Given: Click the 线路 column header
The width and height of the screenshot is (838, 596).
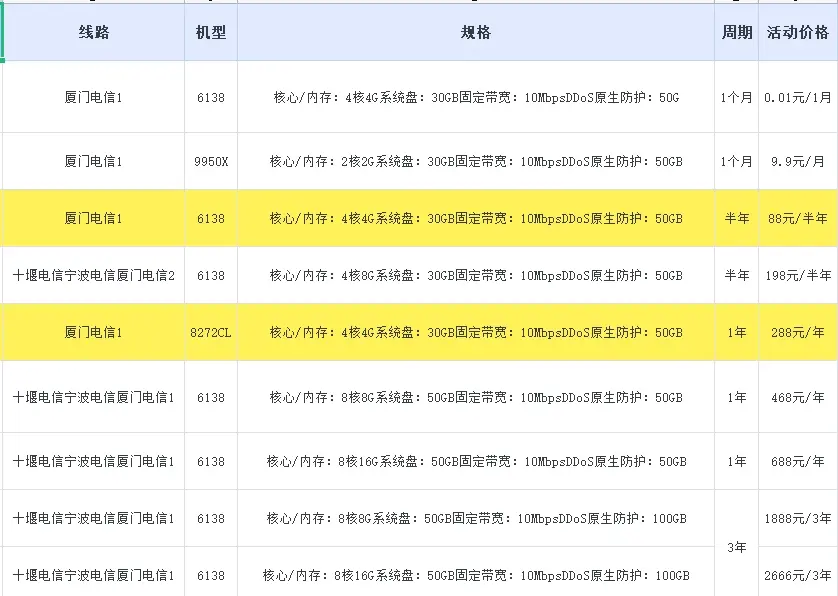Looking at the screenshot, I should click(94, 32).
